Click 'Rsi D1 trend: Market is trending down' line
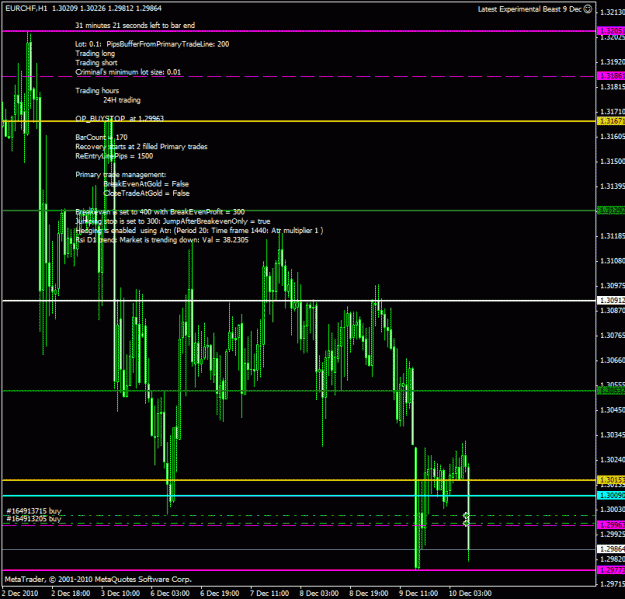This screenshot has height=599, width=625. 162,240
